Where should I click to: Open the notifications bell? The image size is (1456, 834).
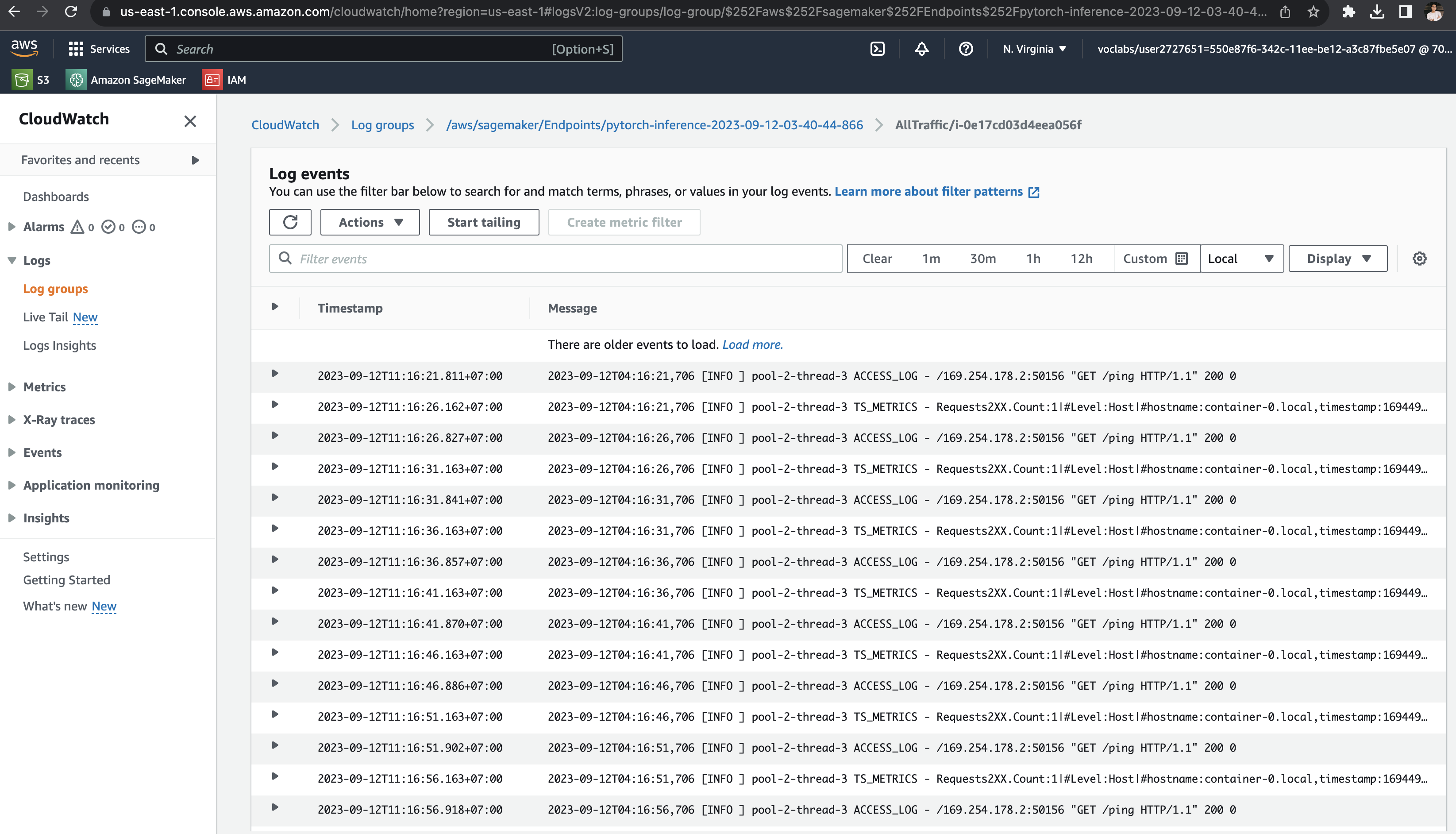coord(921,49)
